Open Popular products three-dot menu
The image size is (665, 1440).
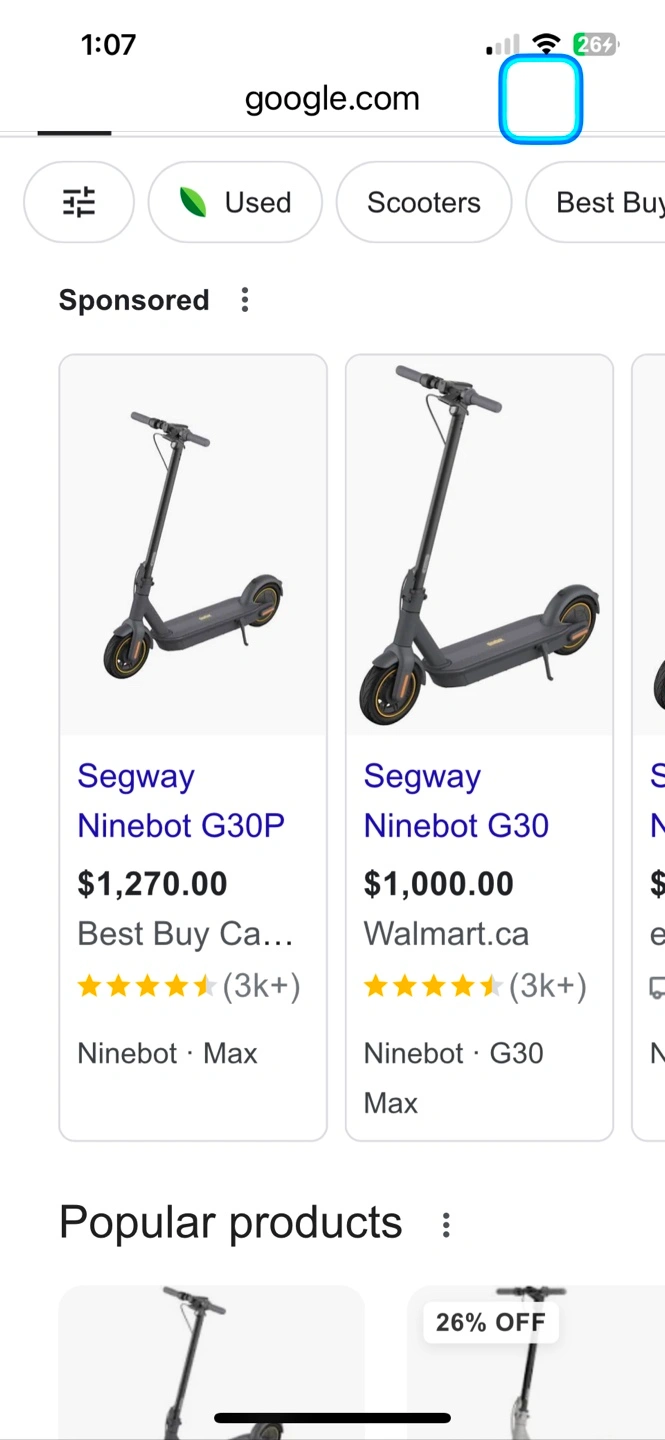tap(446, 1224)
